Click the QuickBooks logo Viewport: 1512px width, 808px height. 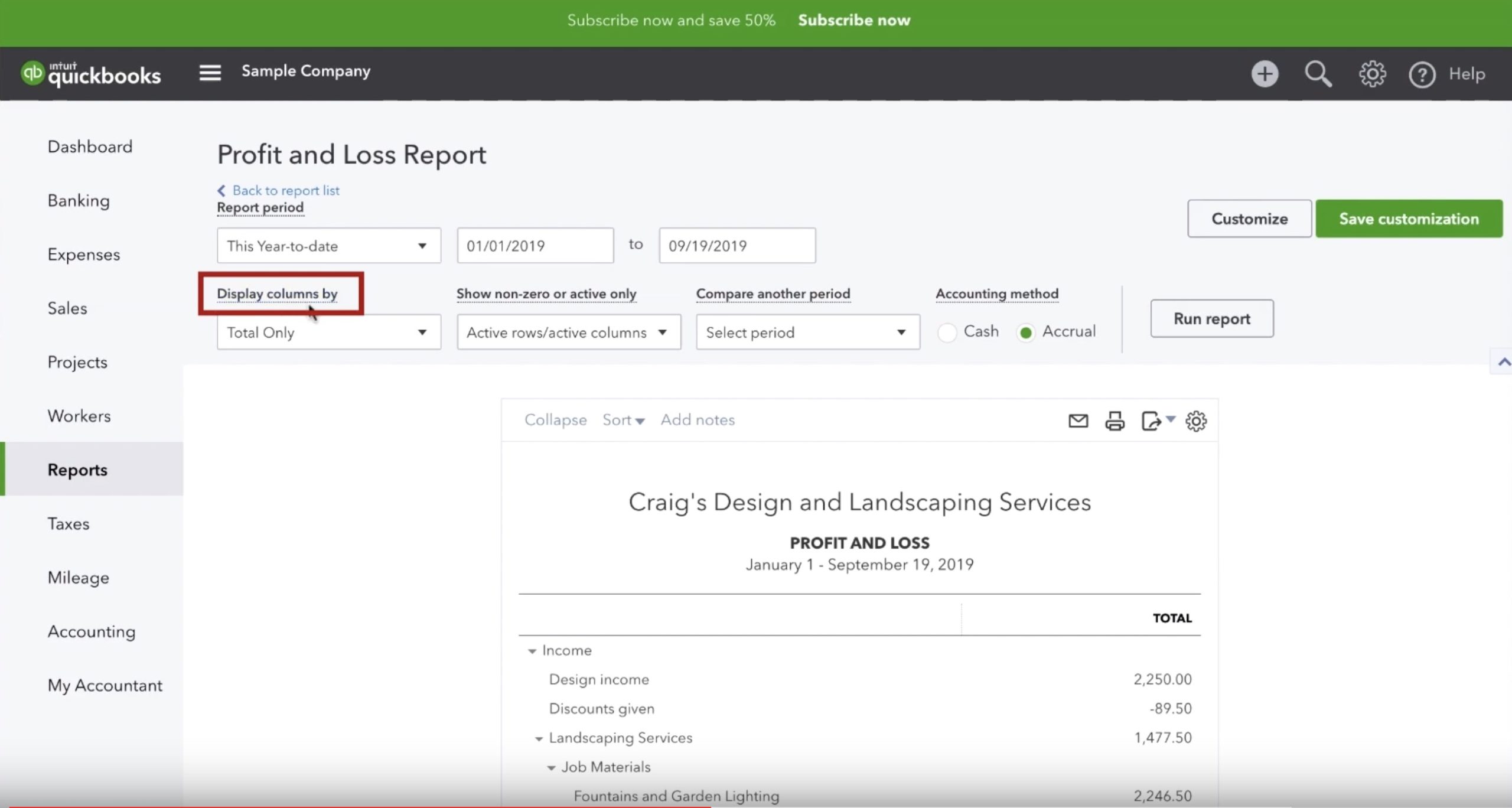tap(90, 74)
